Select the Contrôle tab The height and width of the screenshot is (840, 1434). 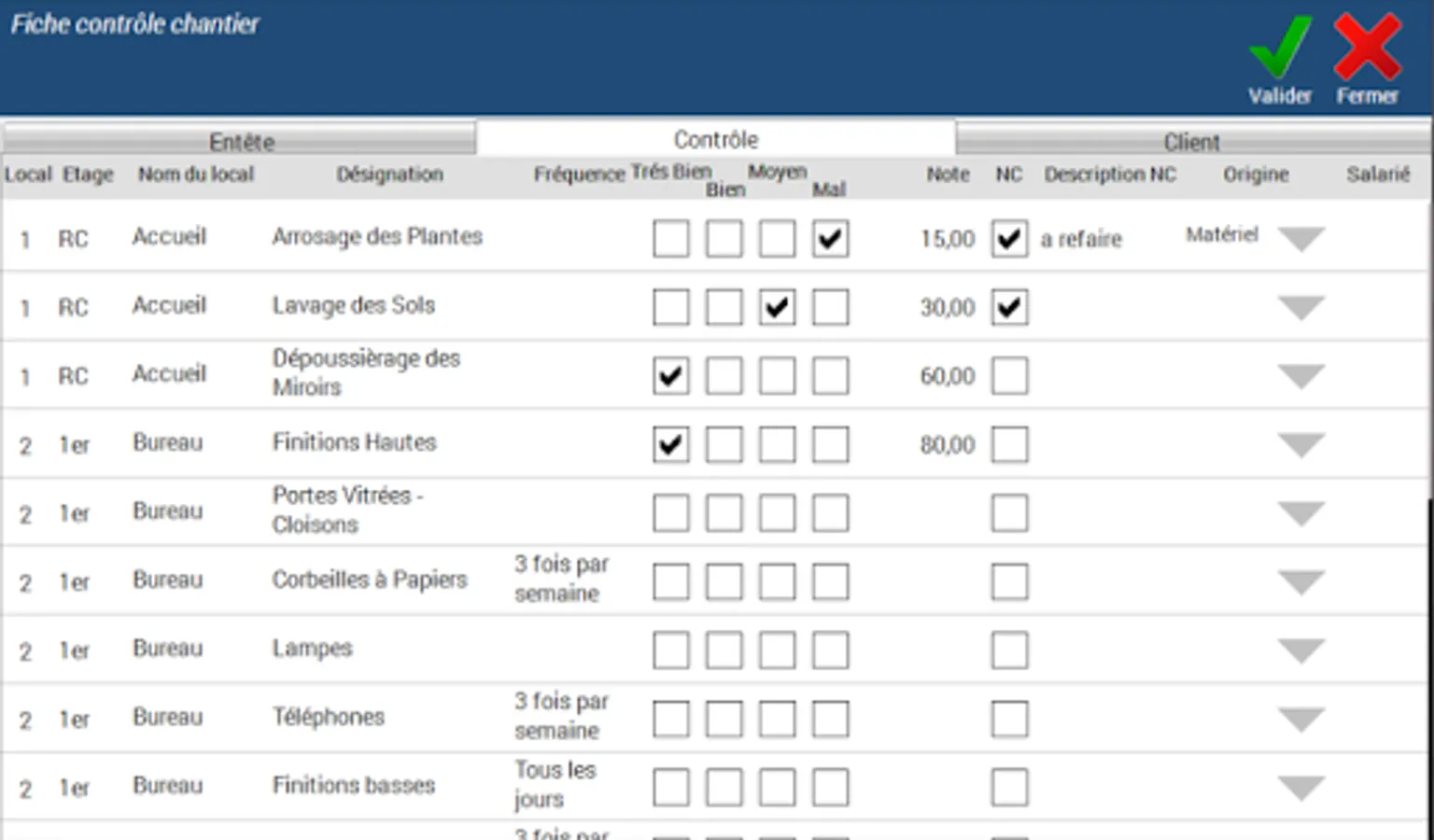coord(716,139)
